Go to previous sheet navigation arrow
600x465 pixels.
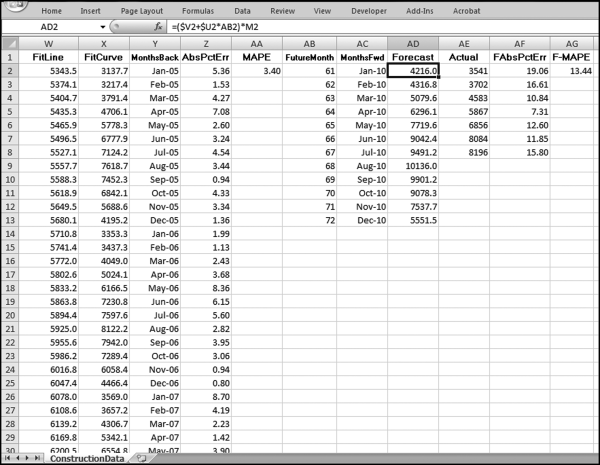click(x=17, y=458)
